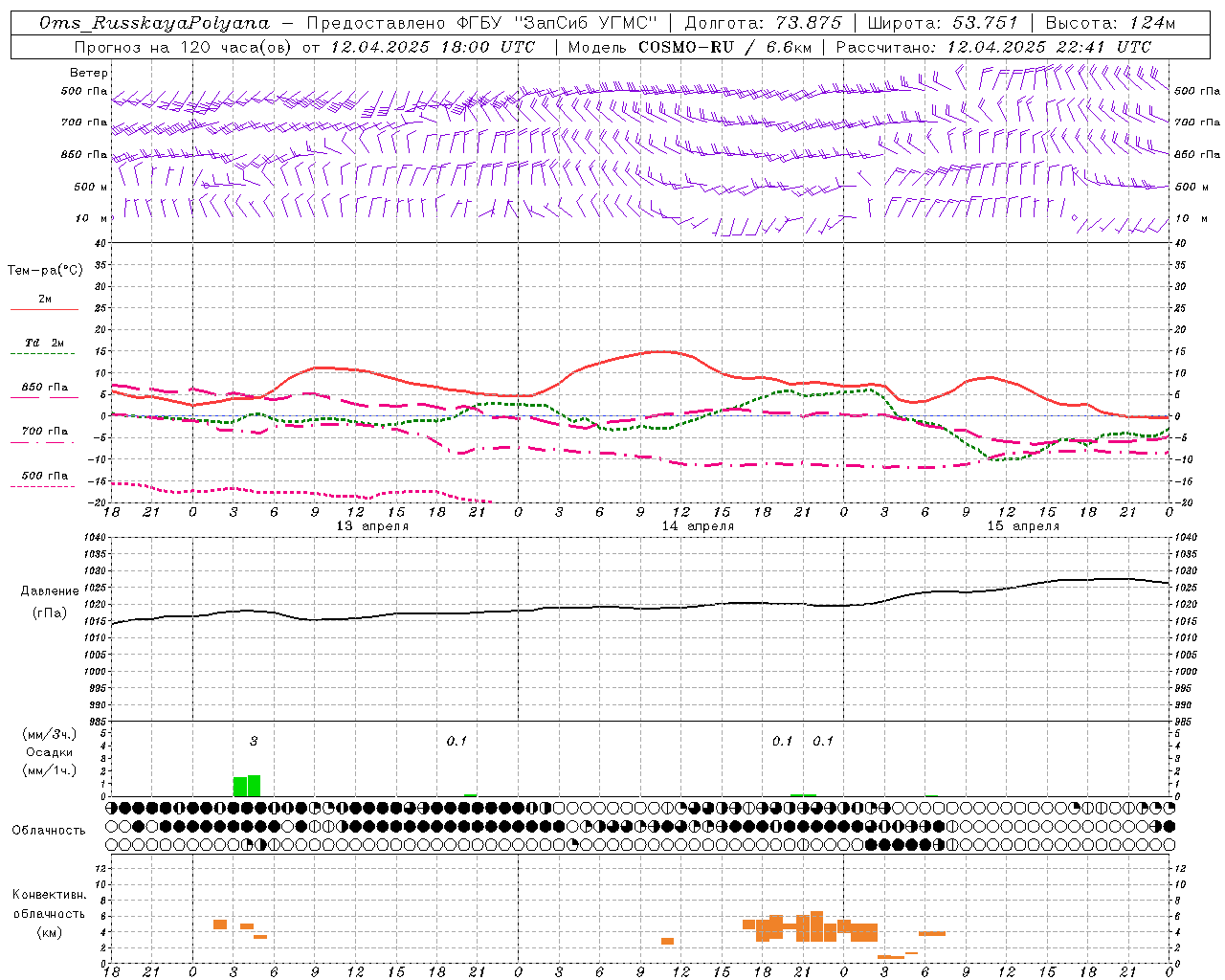
Task: Click the station name Oms_RusskayaPolyana in header
Action: click(x=155, y=23)
